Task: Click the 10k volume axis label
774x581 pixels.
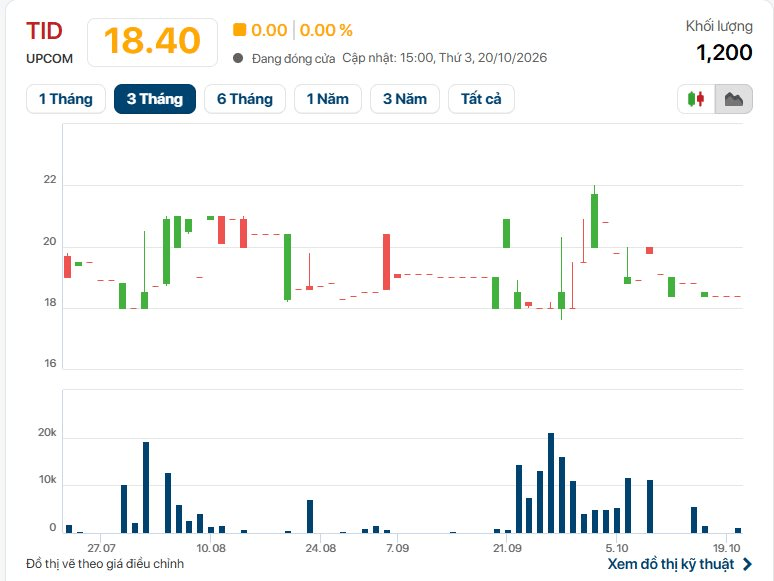Action: pos(47,480)
